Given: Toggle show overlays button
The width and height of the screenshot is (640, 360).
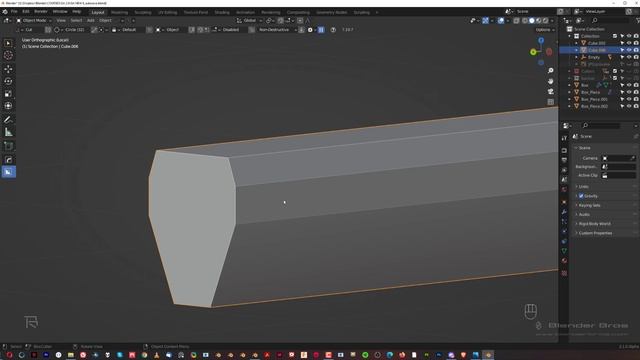Looking at the screenshot, I should (x=501, y=20).
